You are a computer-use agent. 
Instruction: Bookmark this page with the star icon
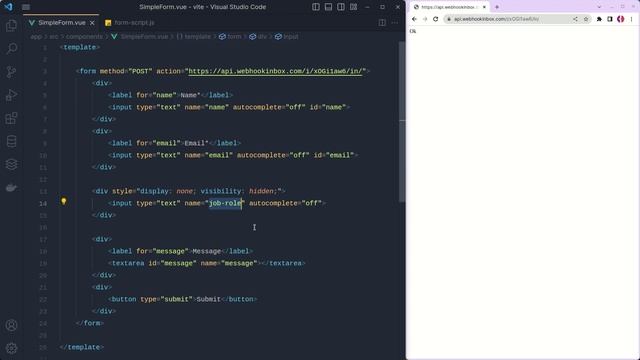[586, 19]
